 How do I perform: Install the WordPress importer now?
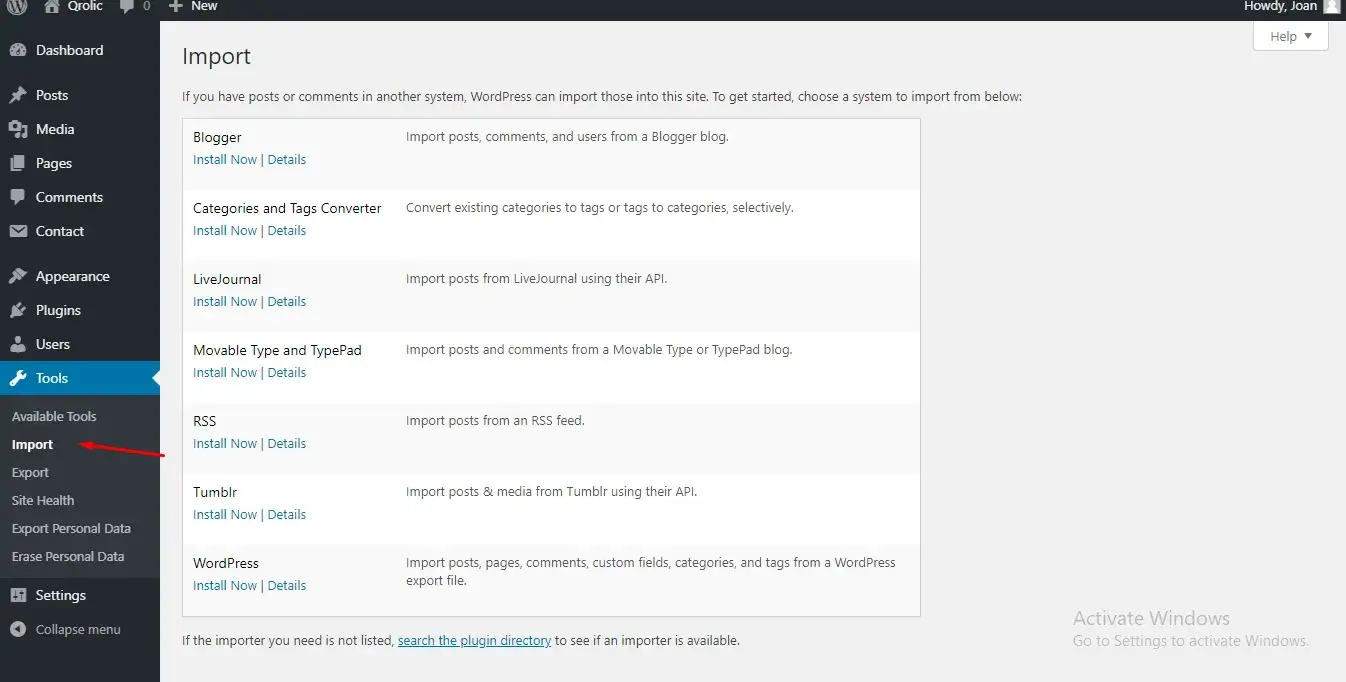click(225, 586)
